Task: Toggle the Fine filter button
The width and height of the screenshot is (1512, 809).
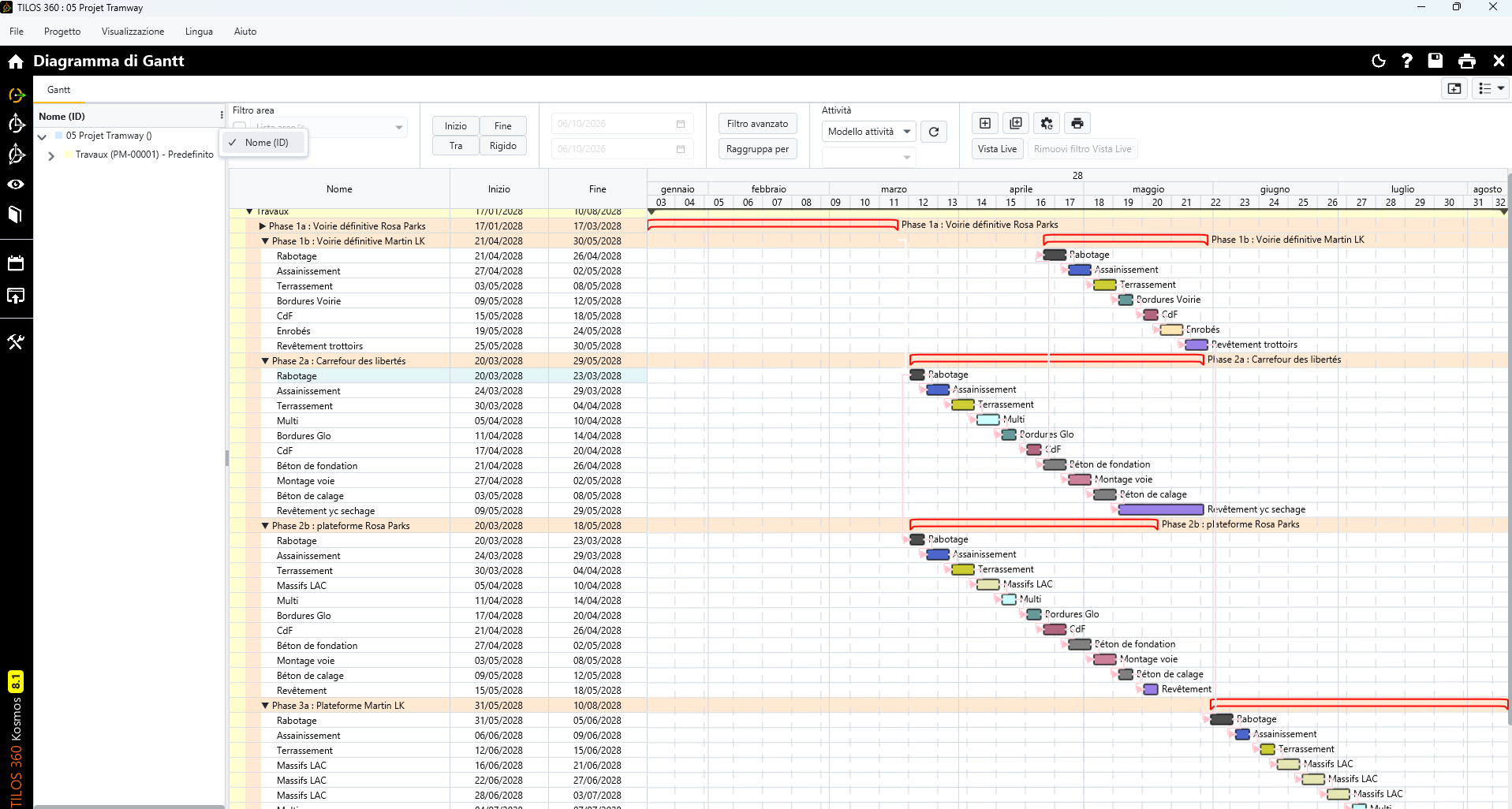Action: pos(503,126)
